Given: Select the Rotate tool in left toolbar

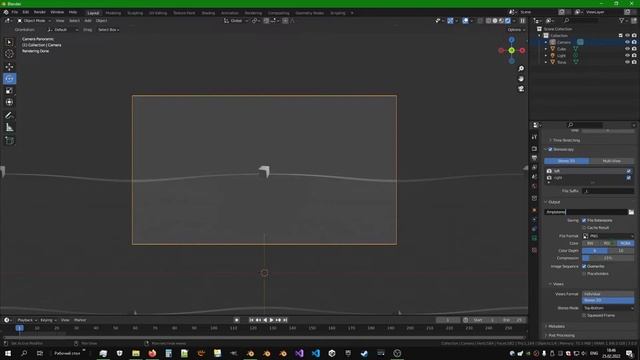Looking at the screenshot, I should click(9, 78).
